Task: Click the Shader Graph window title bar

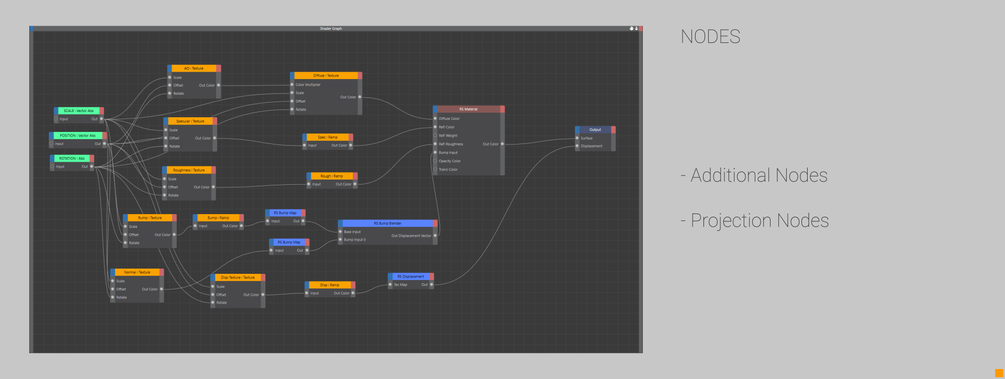Action: pos(331,28)
